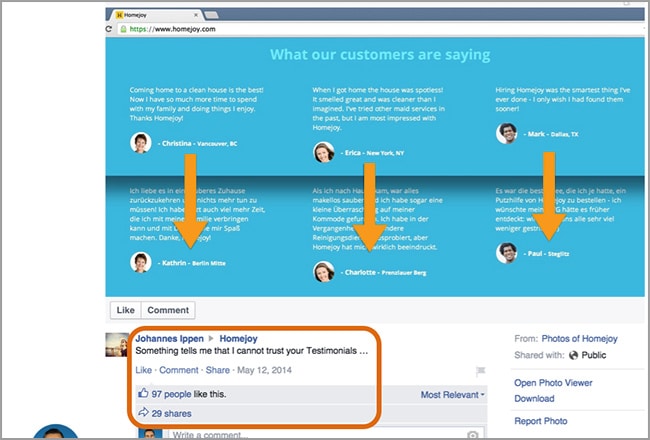The height and width of the screenshot is (440, 650).
Task: Click Christina's name in testimonial
Action: pyautogui.click(x=177, y=143)
